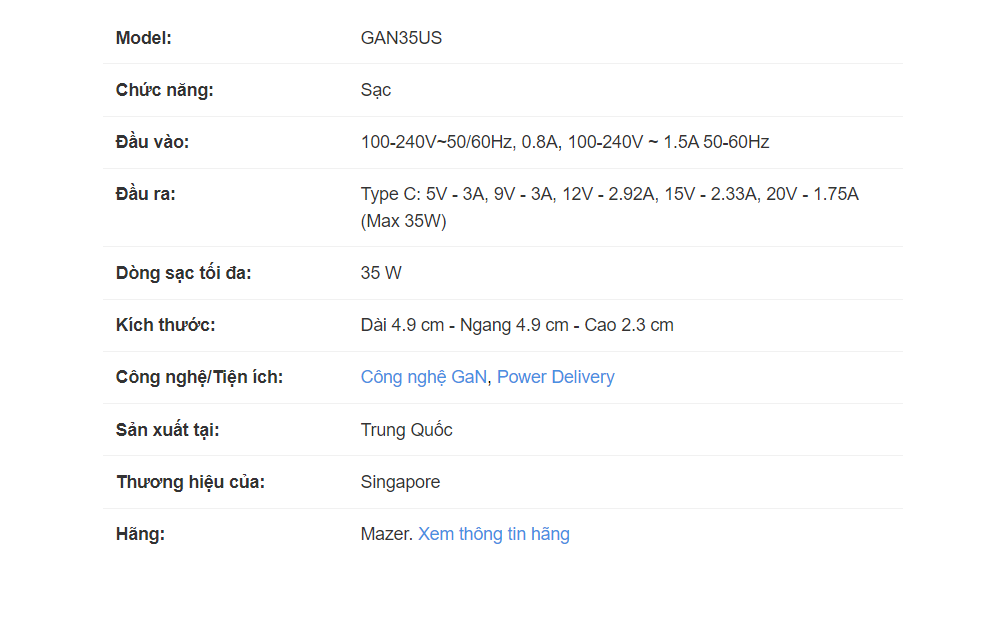
Task: Click the Đầu vào label
Action: click(152, 142)
